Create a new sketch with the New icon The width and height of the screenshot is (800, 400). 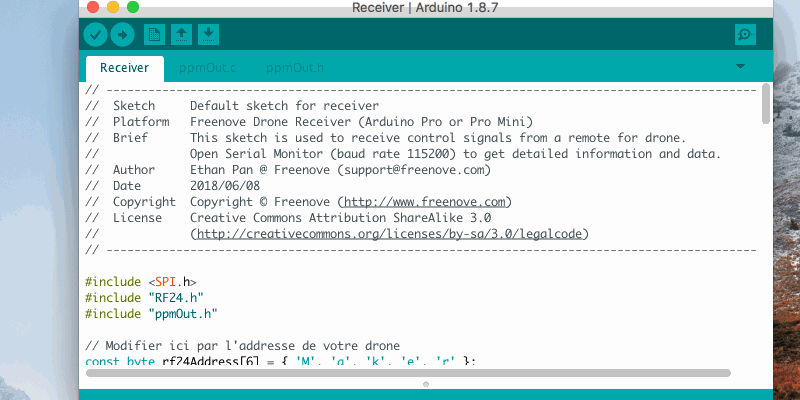point(154,35)
